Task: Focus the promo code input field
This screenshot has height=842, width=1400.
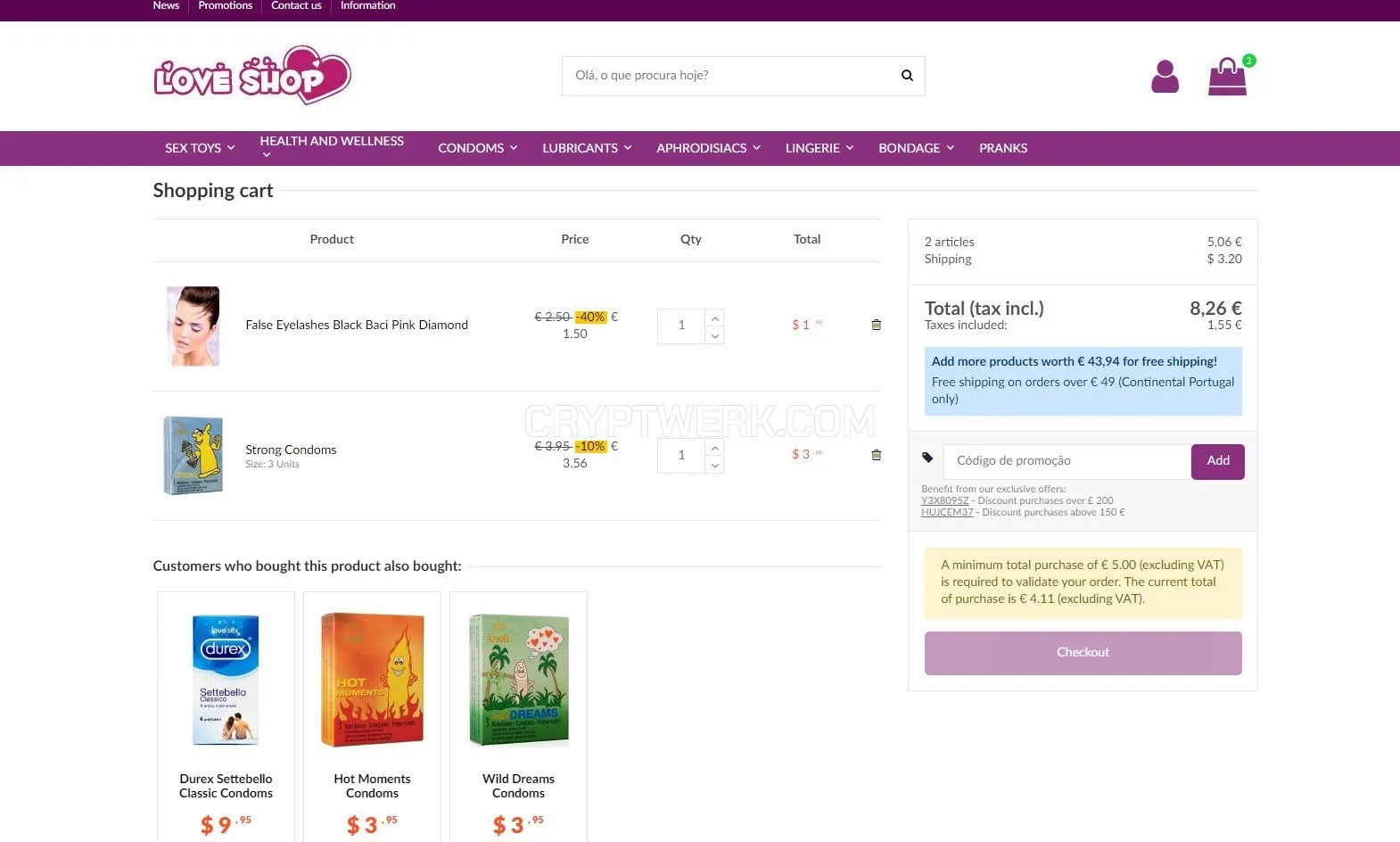Action: pyautogui.click(x=1066, y=461)
